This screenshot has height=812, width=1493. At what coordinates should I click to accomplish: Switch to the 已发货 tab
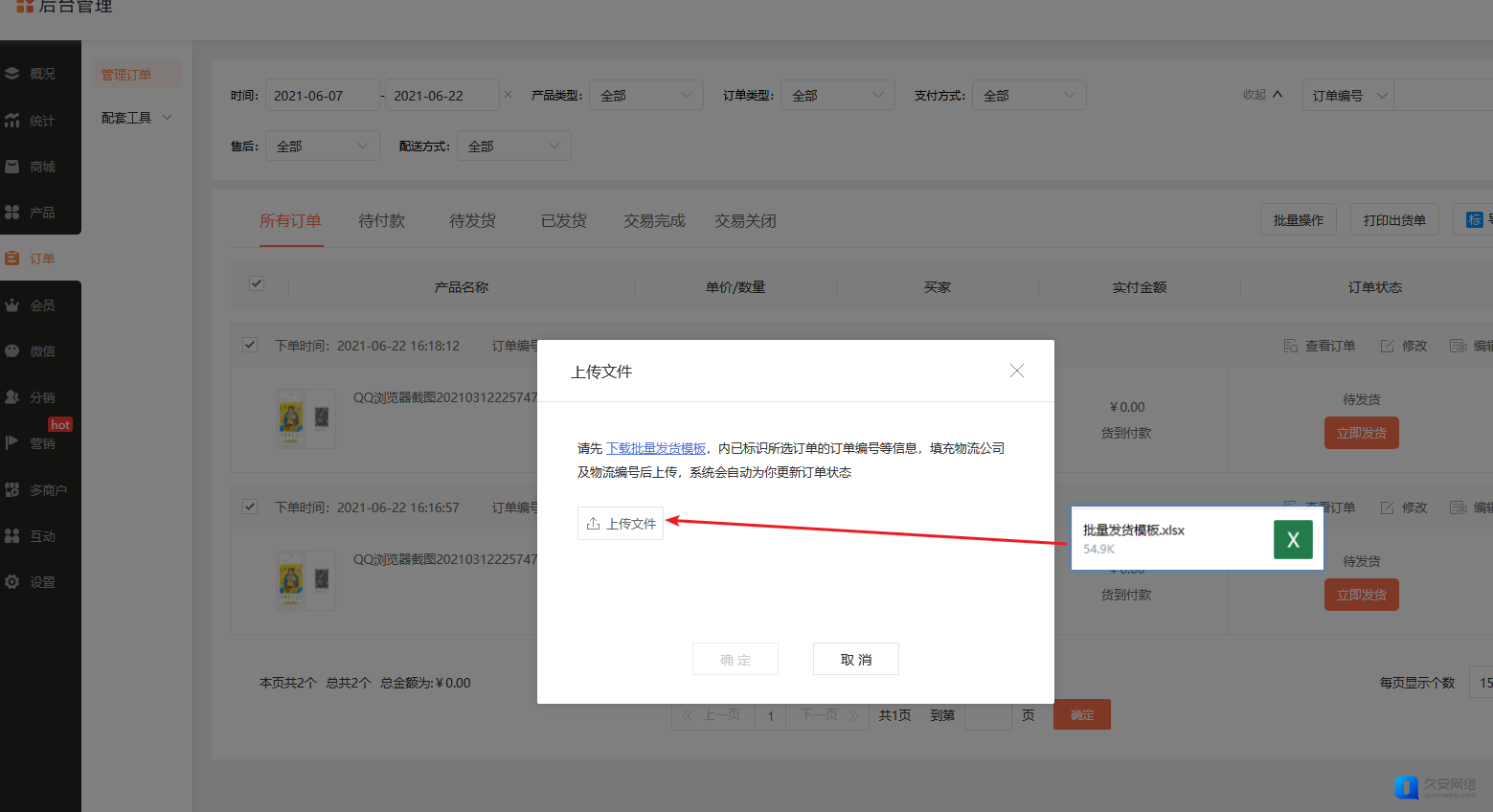(x=563, y=221)
